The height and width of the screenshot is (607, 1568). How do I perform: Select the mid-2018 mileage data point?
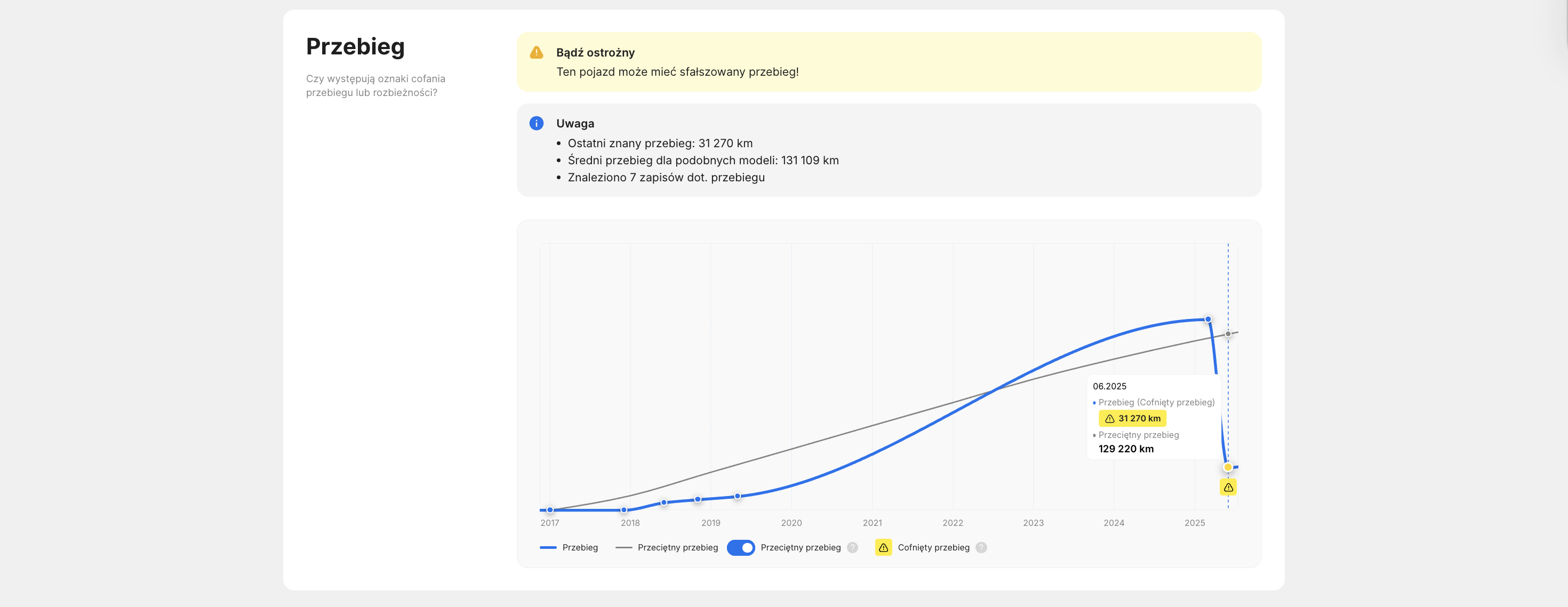(663, 502)
